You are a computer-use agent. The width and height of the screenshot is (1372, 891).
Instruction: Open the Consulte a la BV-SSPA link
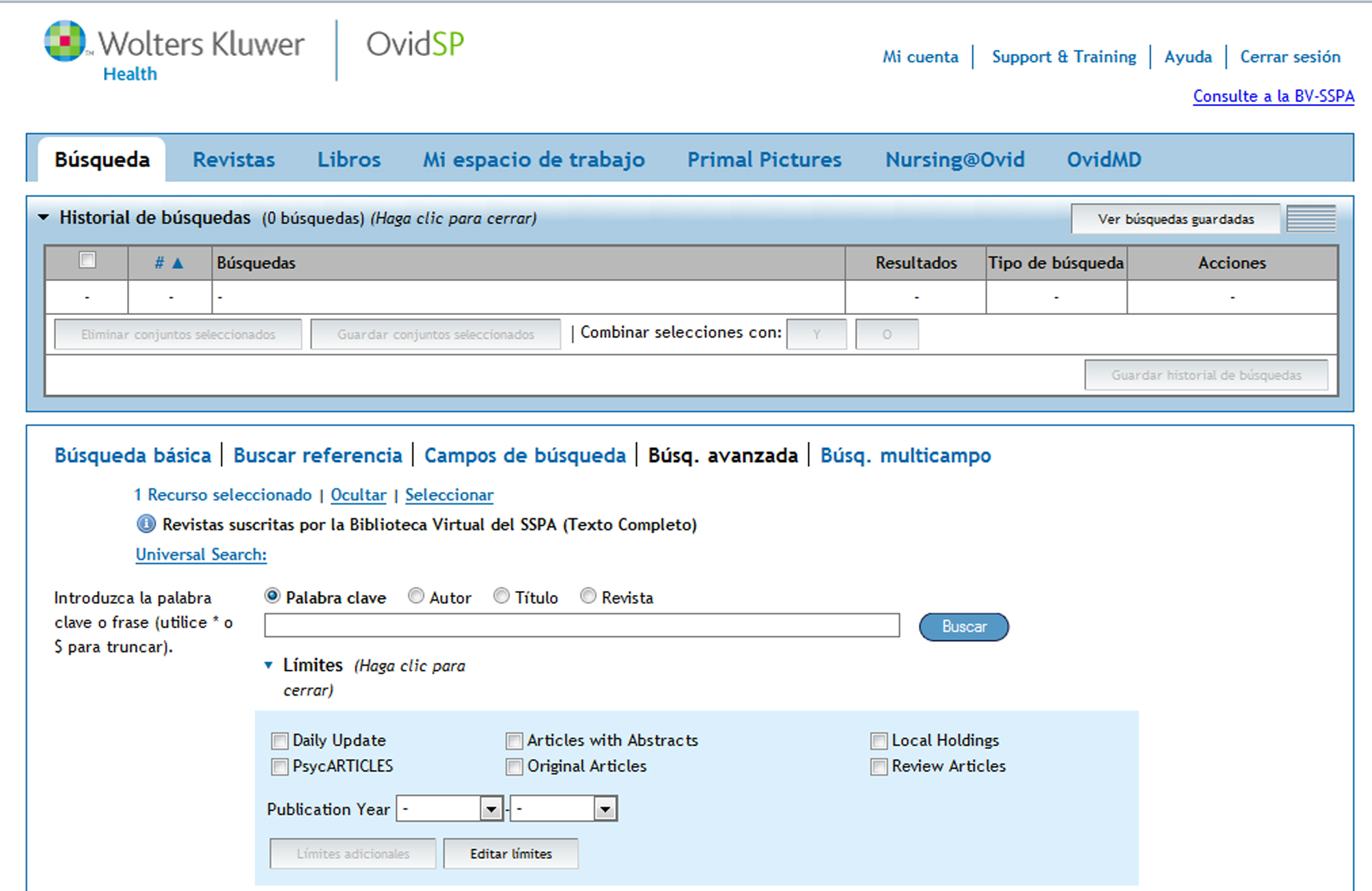tap(1273, 96)
